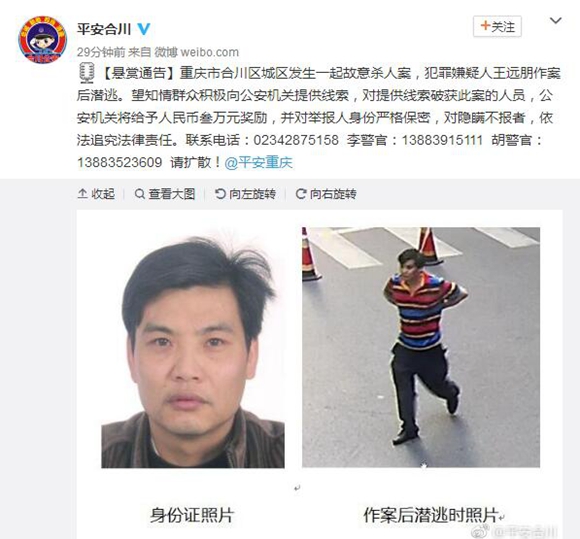Select the 查看大图 text label
Viewport: 580px width, 539px height.
click(x=172, y=194)
